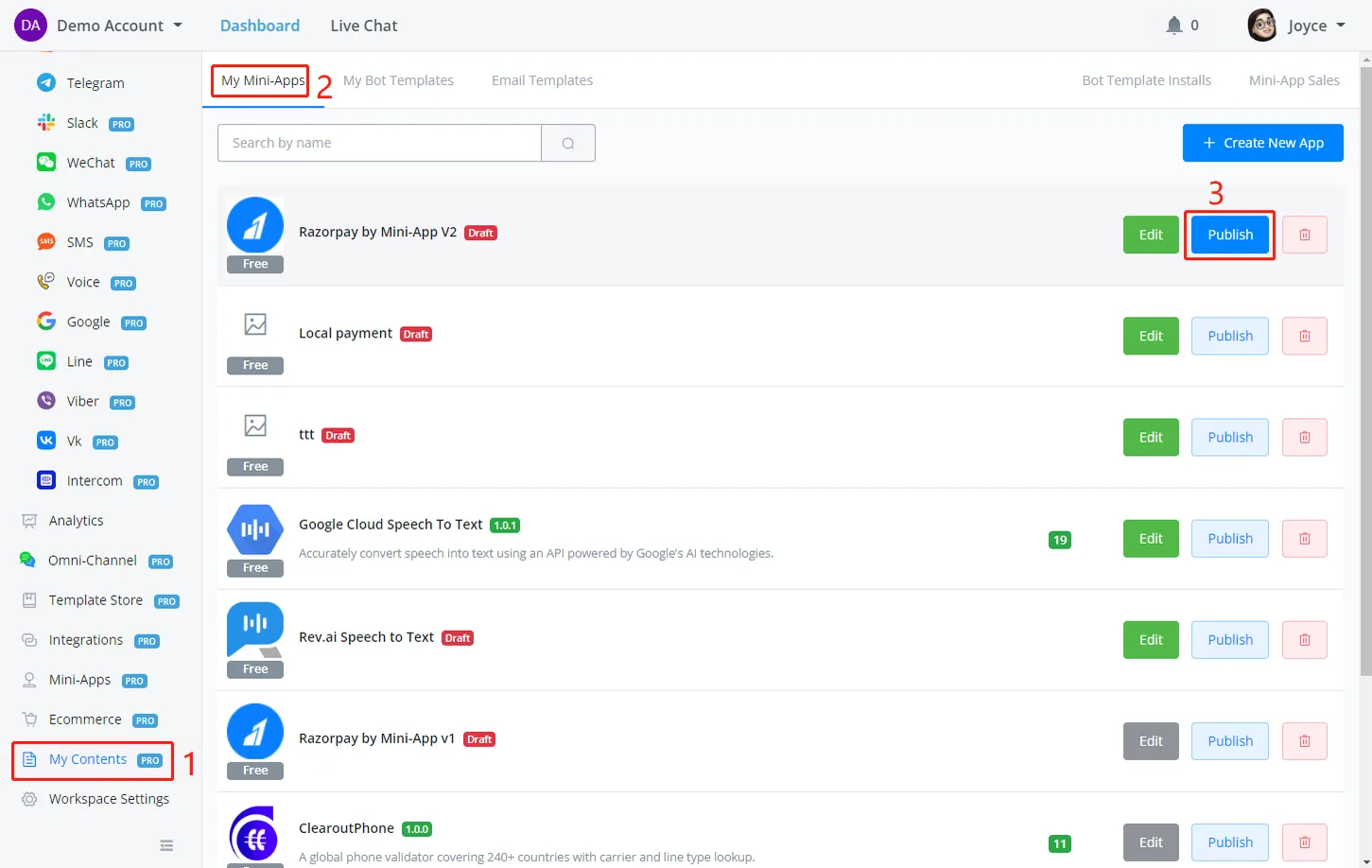Click the Rev.ai Speech to Text logo
Screen dimensions: 1372x868
[x=255, y=630]
